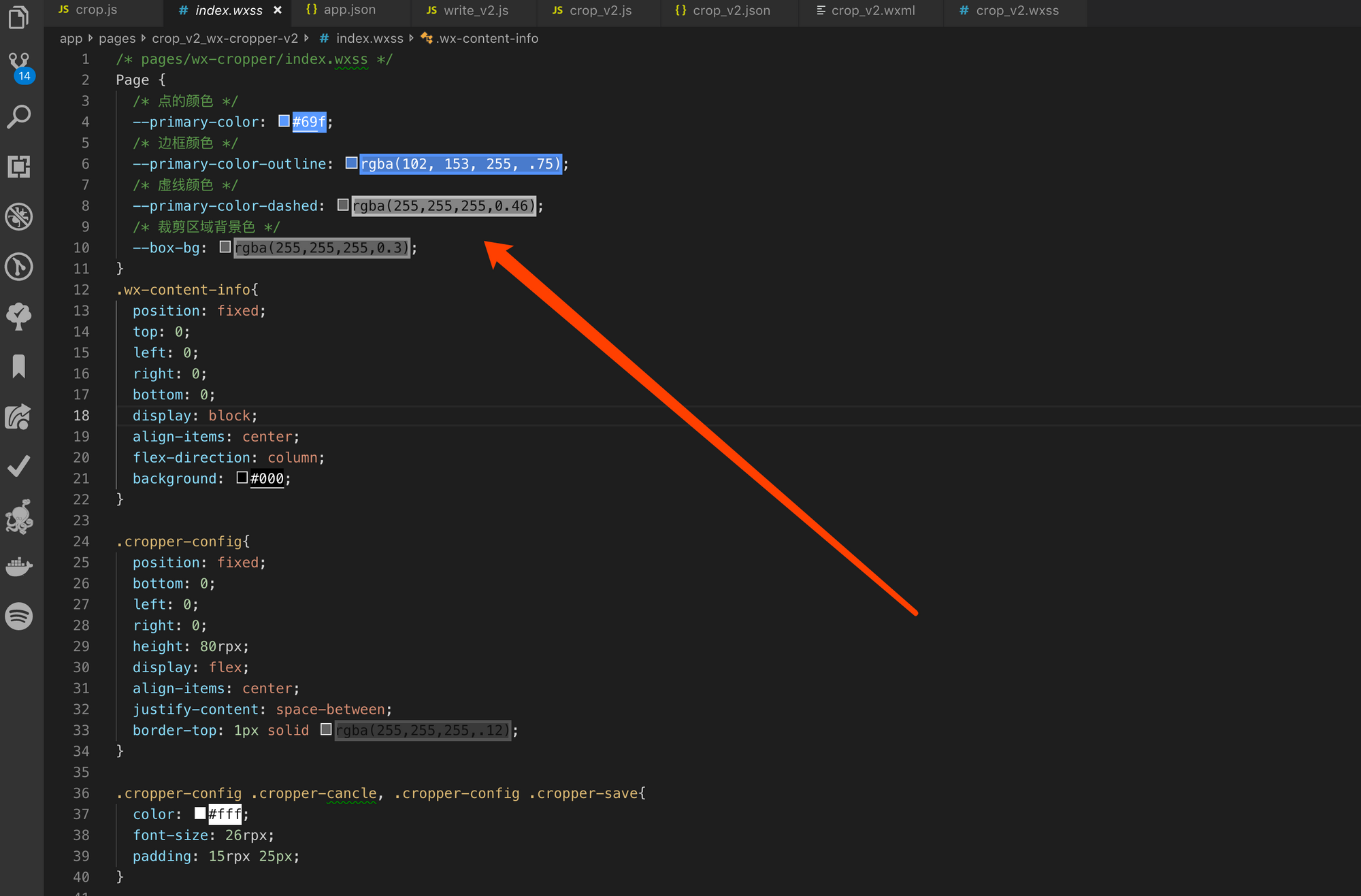Open the Spotify sidebar icon
This screenshot has height=896, width=1361.
pos(19,616)
